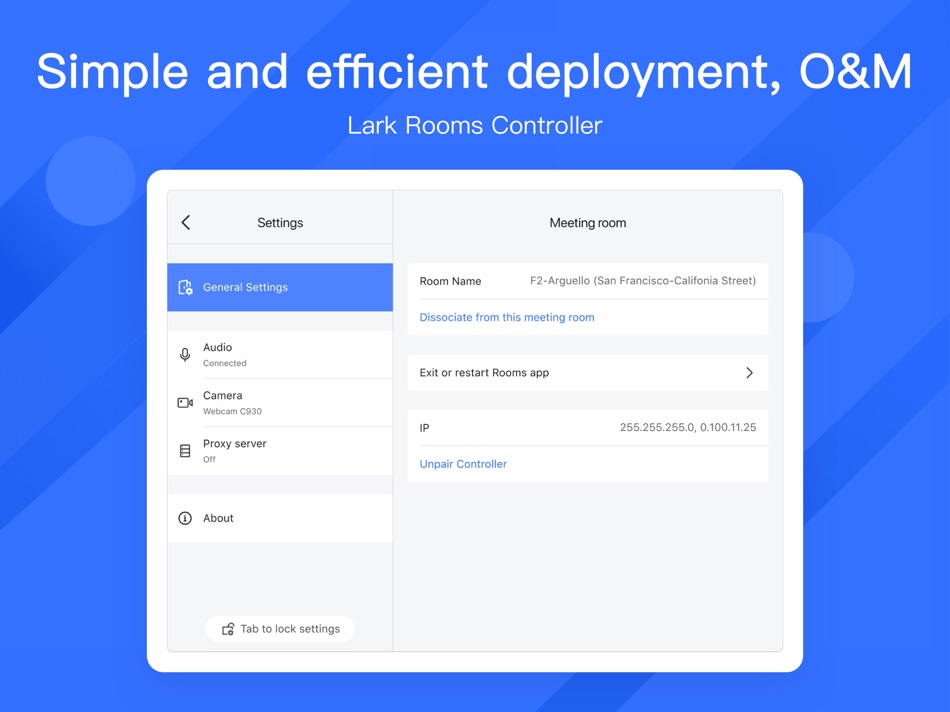Click the Meeting room header title

588,222
